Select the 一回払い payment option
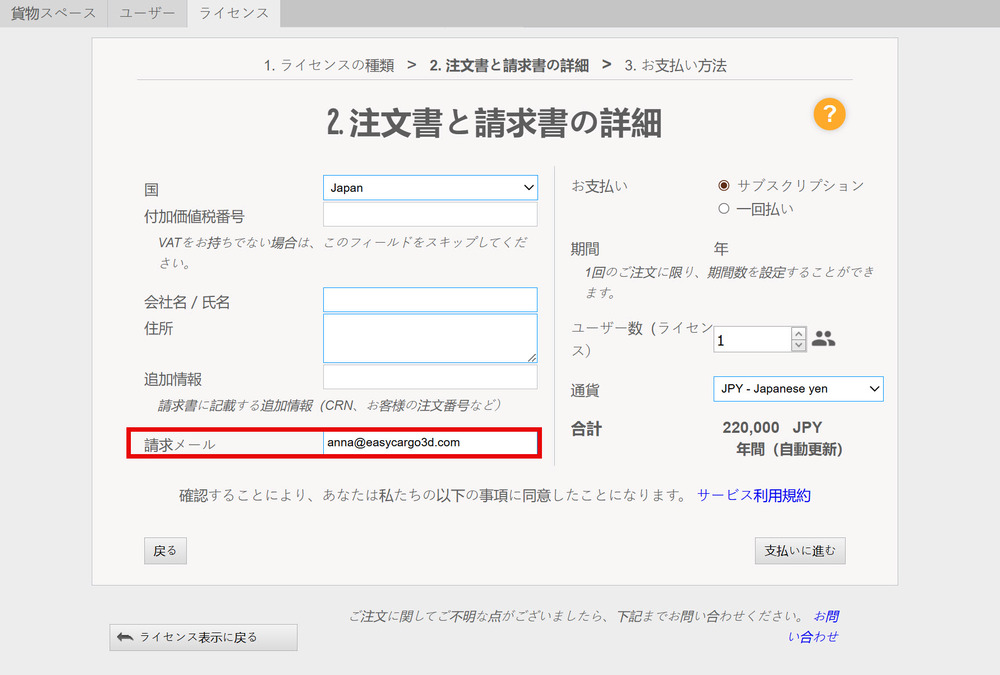The image size is (1000, 675). point(724,209)
